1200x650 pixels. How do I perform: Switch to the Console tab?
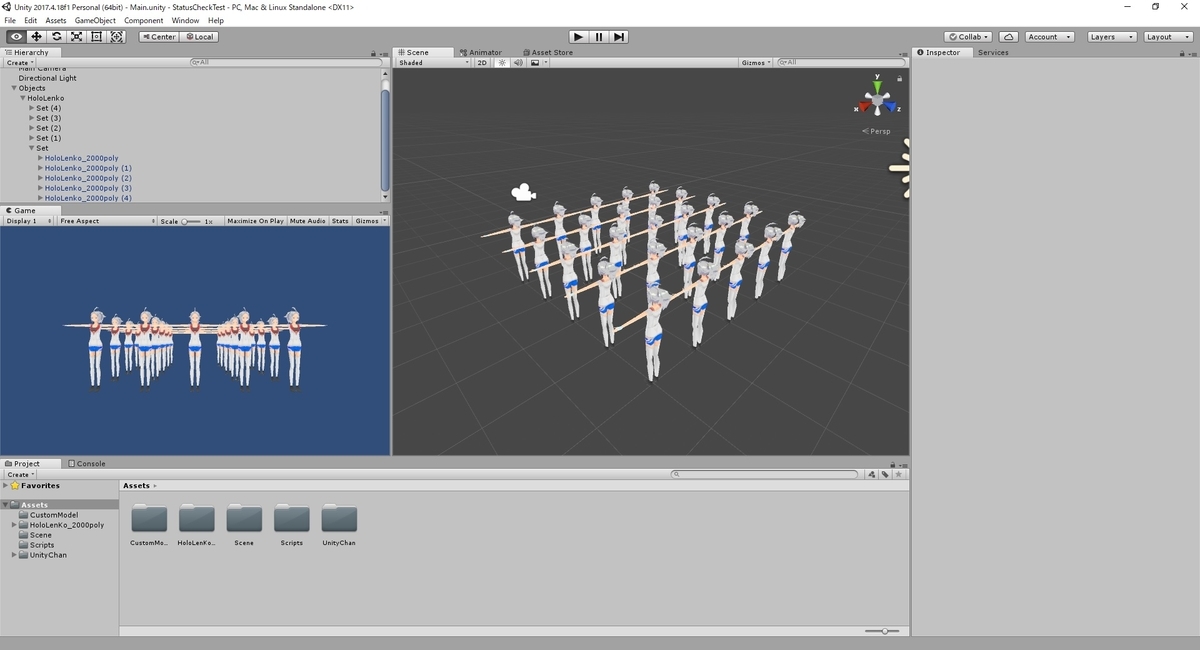pyautogui.click(x=87, y=464)
